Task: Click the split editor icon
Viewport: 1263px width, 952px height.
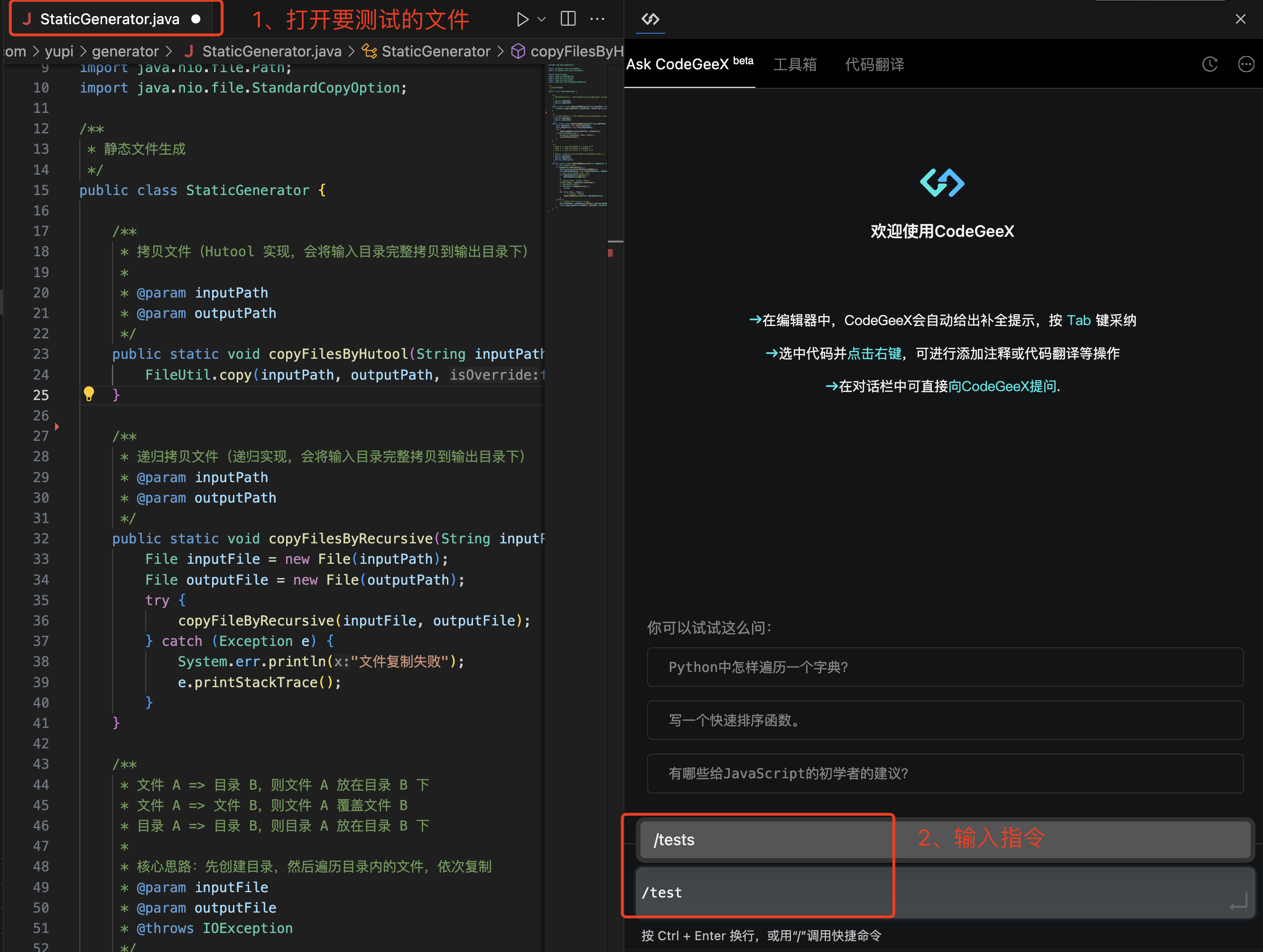Action: [x=568, y=19]
